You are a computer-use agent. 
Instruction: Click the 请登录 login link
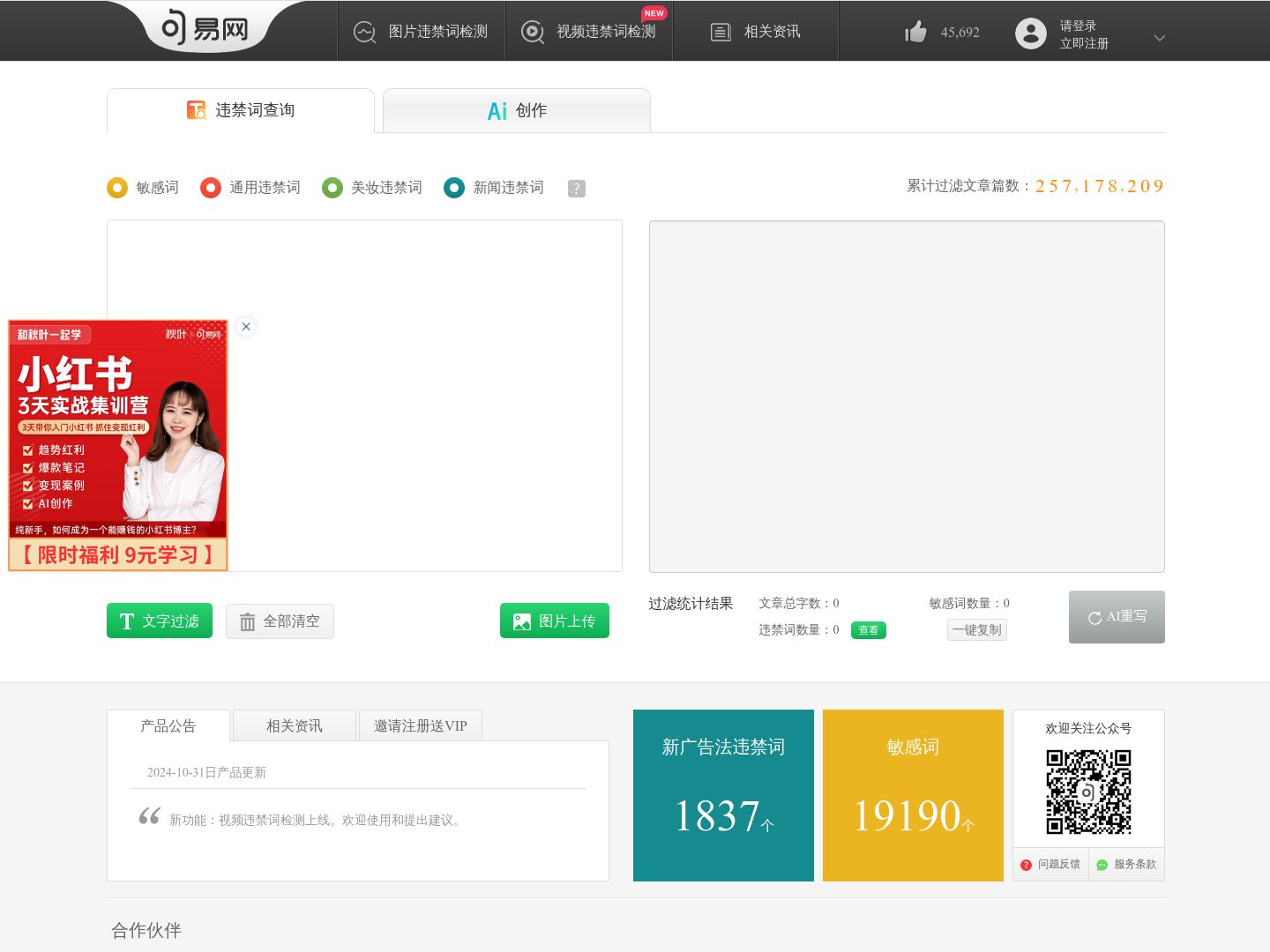[1078, 26]
